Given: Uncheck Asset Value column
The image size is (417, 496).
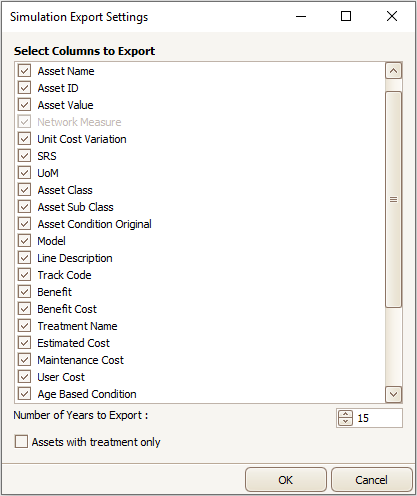Looking at the screenshot, I should coord(24,105).
